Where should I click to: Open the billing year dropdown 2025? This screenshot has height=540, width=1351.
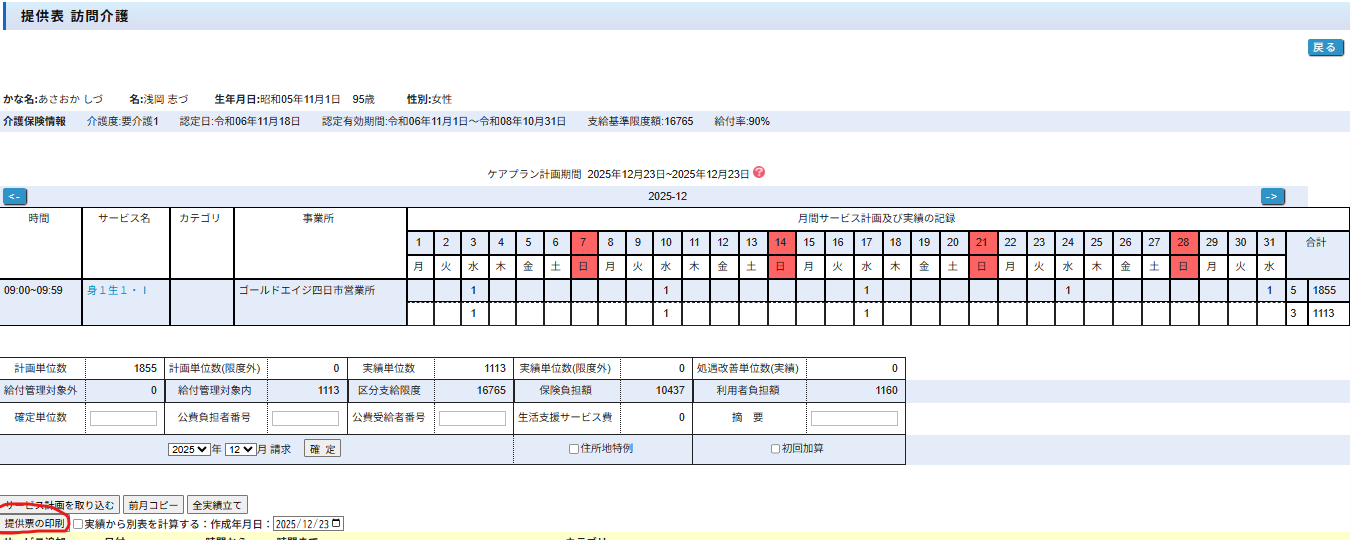coord(189,449)
